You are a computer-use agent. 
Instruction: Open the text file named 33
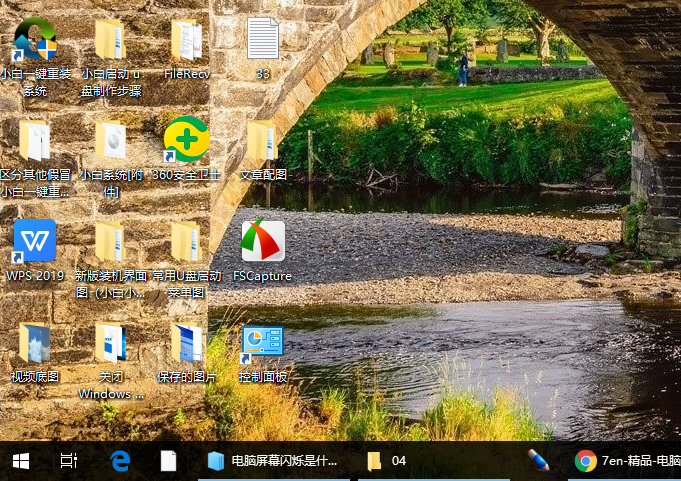click(x=262, y=40)
